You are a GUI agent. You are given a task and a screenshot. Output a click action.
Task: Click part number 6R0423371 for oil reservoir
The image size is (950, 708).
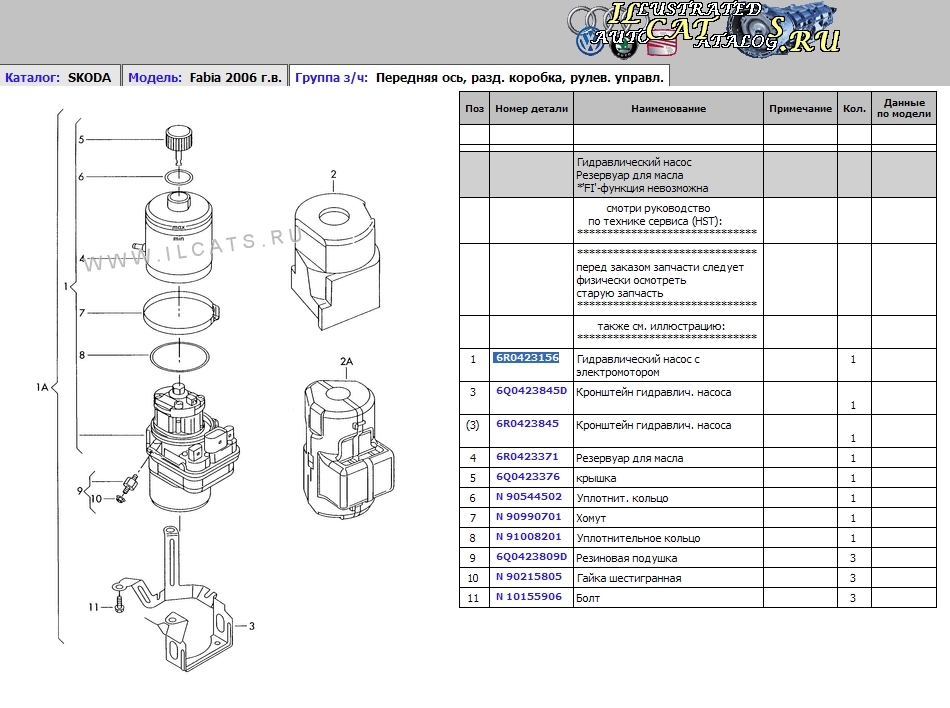[x=526, y=458]
